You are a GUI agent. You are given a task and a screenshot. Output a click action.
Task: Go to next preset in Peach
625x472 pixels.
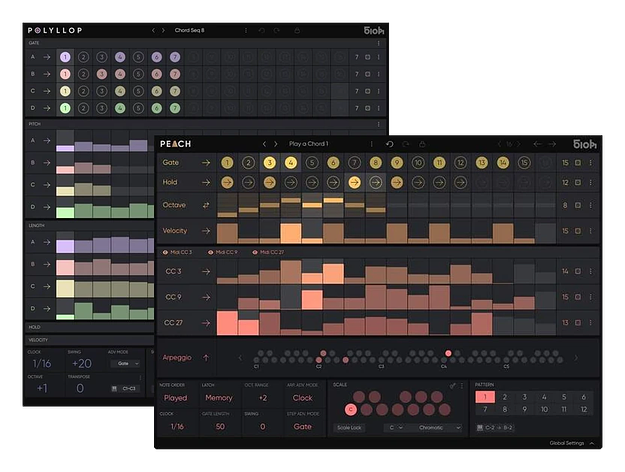click(275, 144)
